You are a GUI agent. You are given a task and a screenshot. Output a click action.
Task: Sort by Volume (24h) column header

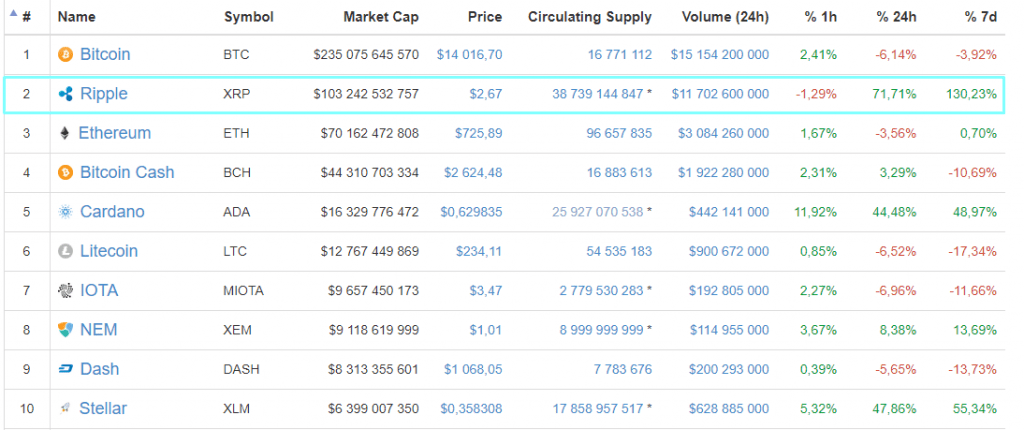[x=725, y=17]
